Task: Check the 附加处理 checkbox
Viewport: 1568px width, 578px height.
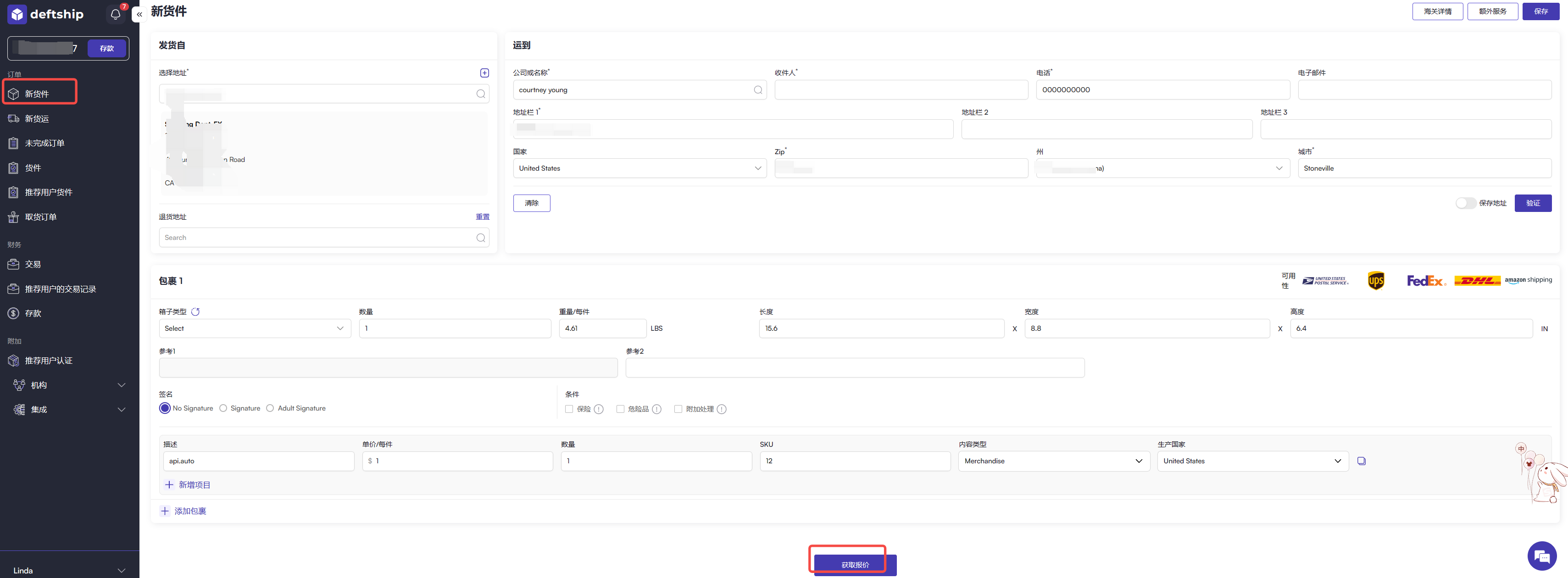Action: [x=678, y=409]
